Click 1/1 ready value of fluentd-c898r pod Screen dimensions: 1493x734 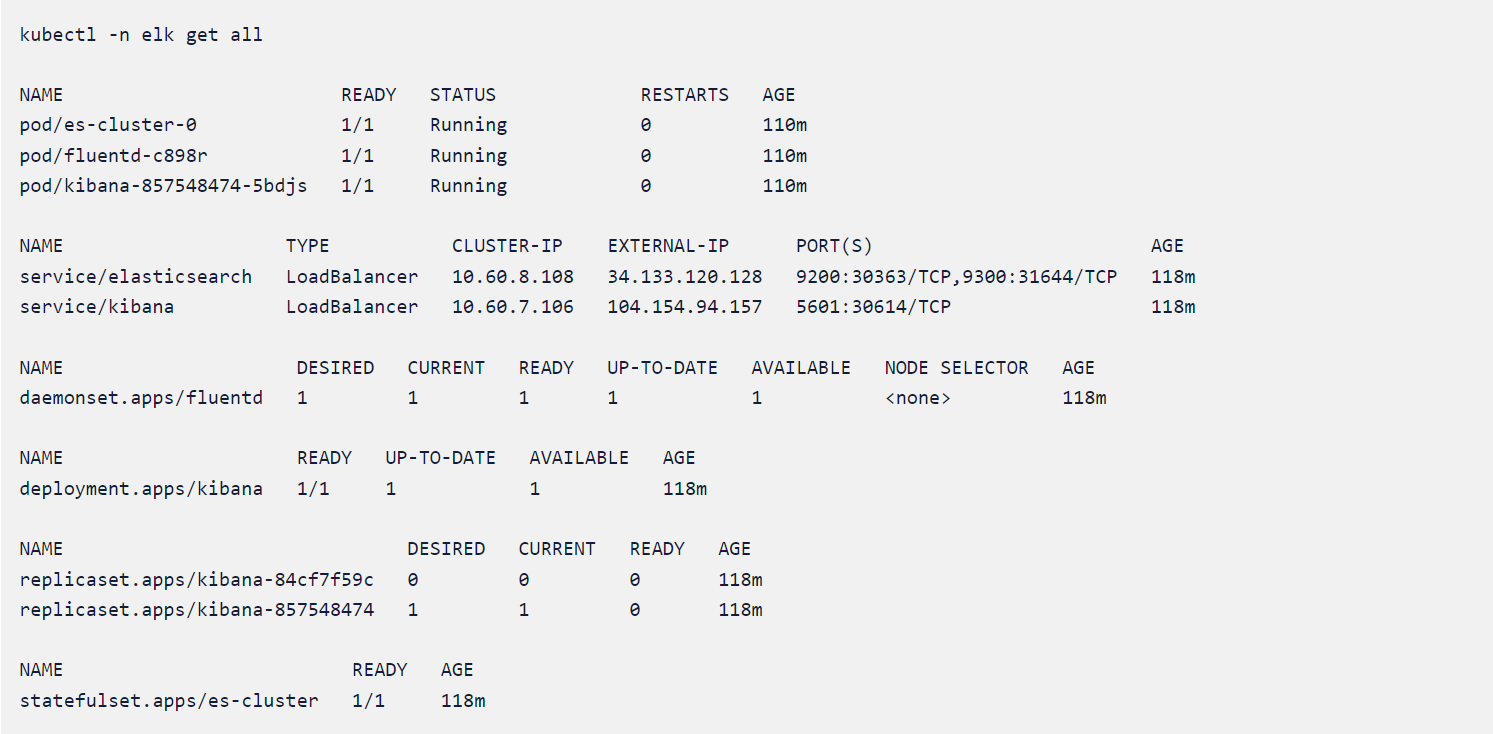coord(358,156)
